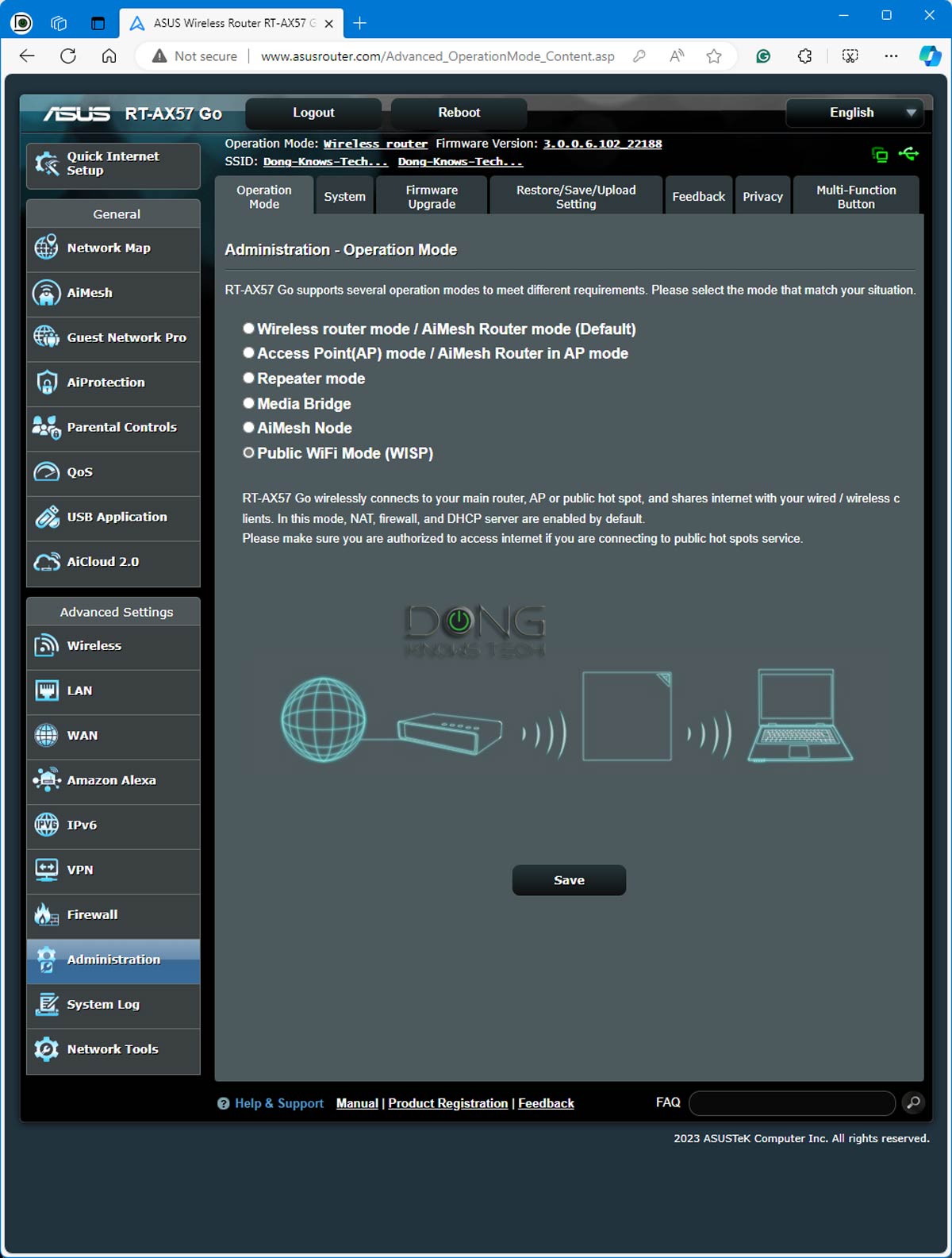Open USB Application icon
Screen dimensions: 952x1258
point(46,517)
